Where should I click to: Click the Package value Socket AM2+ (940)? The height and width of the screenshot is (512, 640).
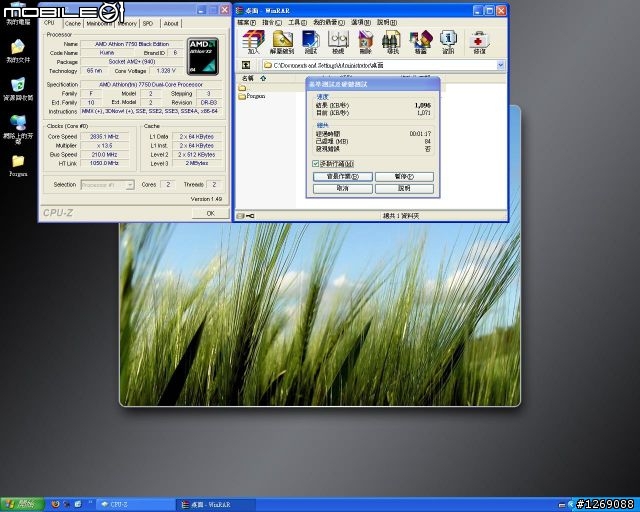(132, 62)
